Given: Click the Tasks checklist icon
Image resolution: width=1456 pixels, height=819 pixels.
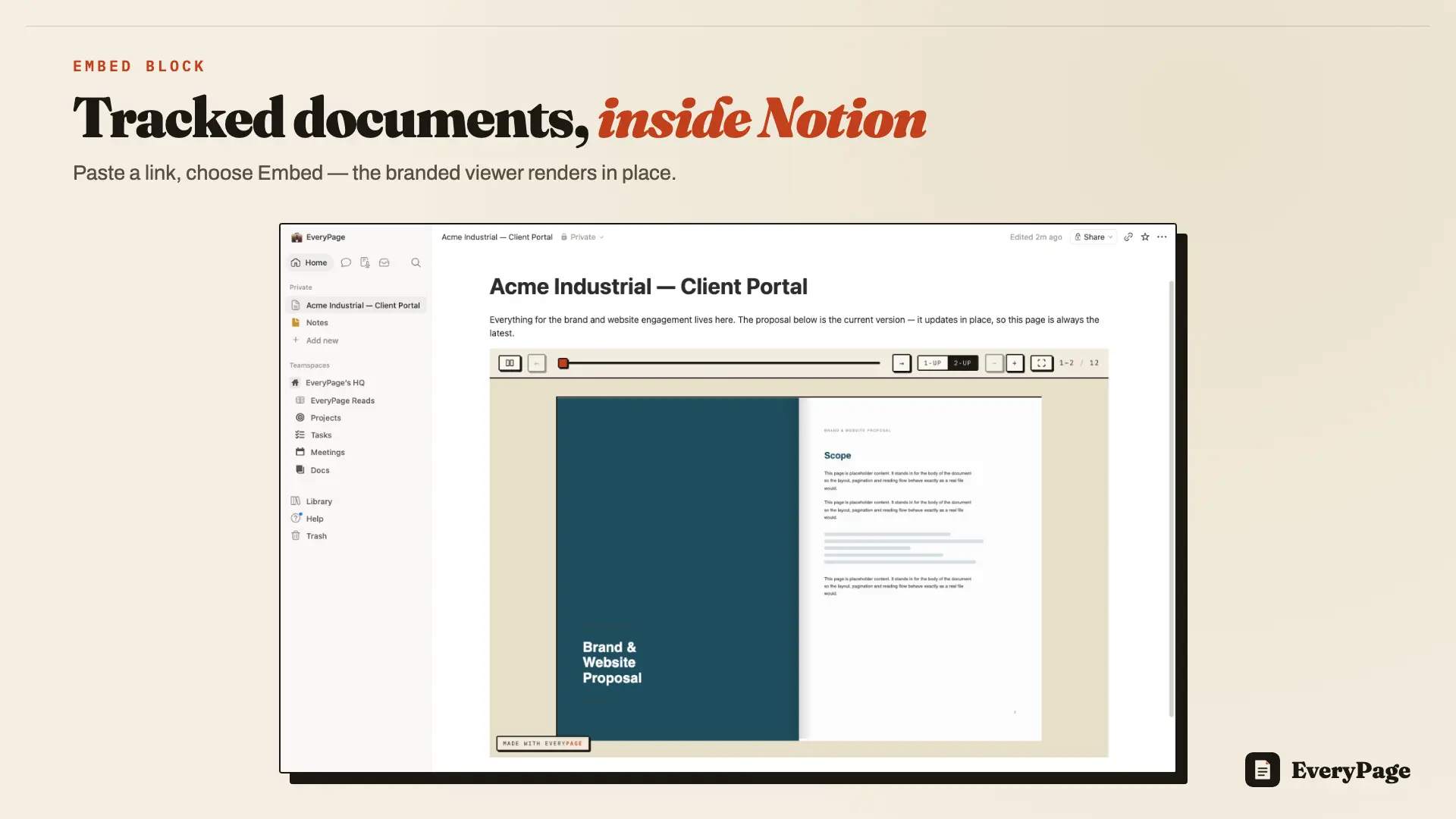Looking at the screenshot, I should (300, 435).
